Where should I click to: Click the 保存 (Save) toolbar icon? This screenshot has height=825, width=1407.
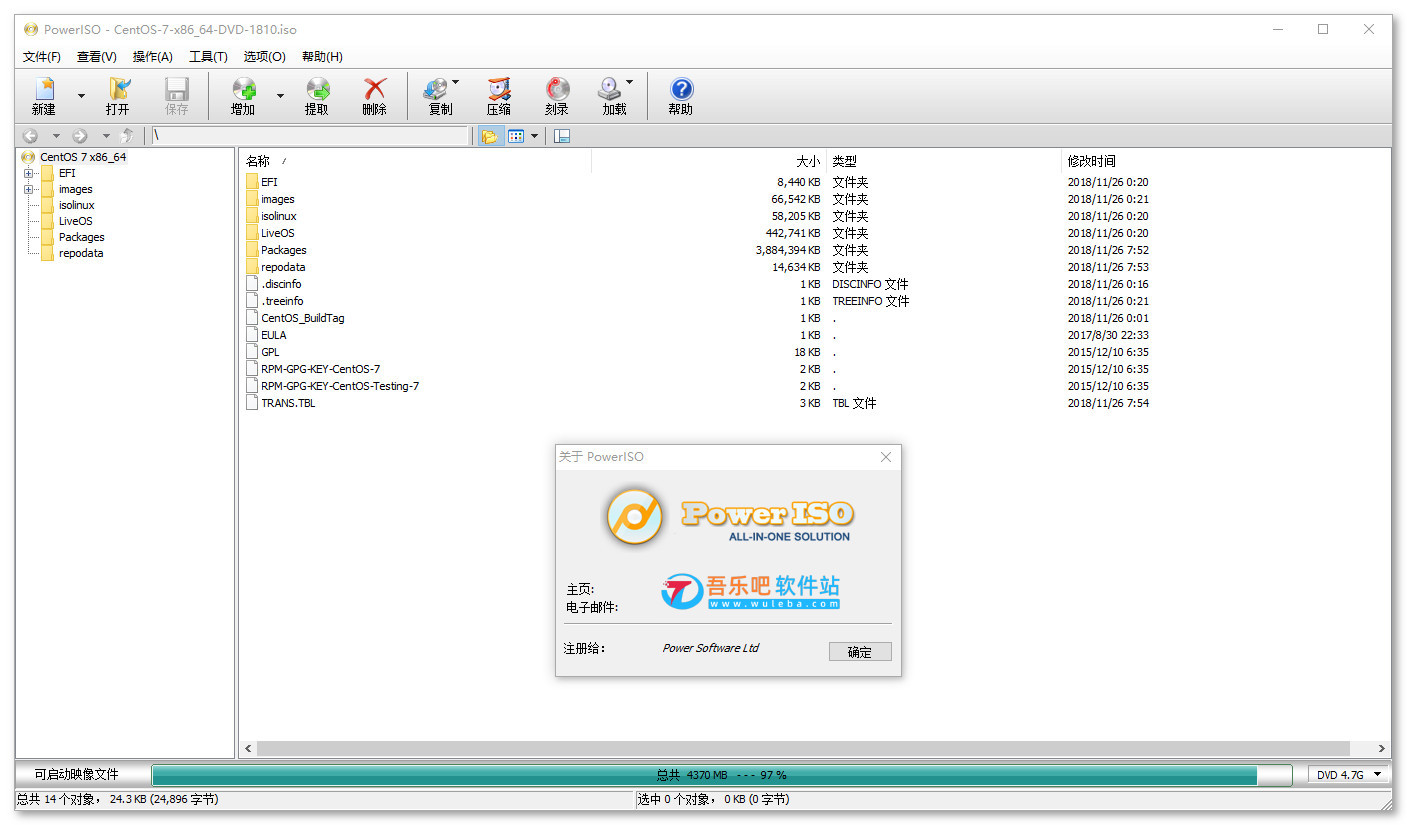177,89
